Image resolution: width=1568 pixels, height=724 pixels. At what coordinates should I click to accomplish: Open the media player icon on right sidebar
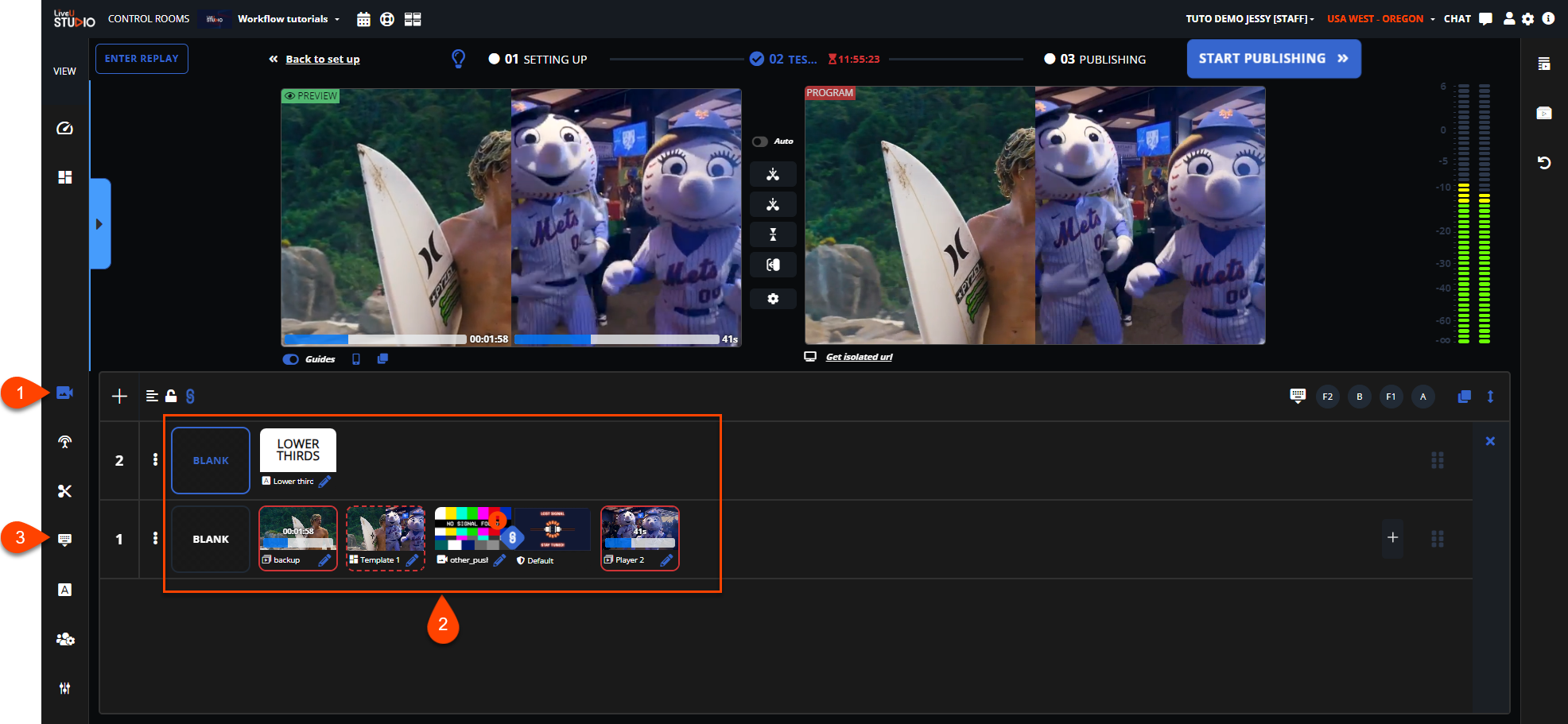[1544, 113]
